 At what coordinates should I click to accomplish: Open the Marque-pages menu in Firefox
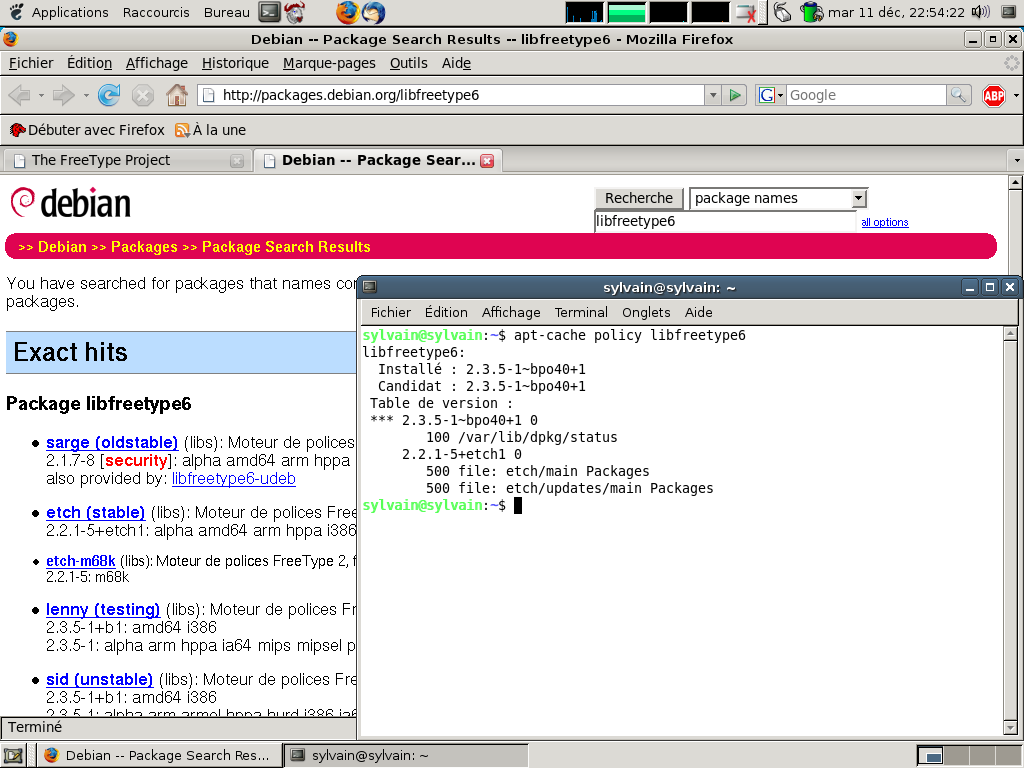(329, 63)
